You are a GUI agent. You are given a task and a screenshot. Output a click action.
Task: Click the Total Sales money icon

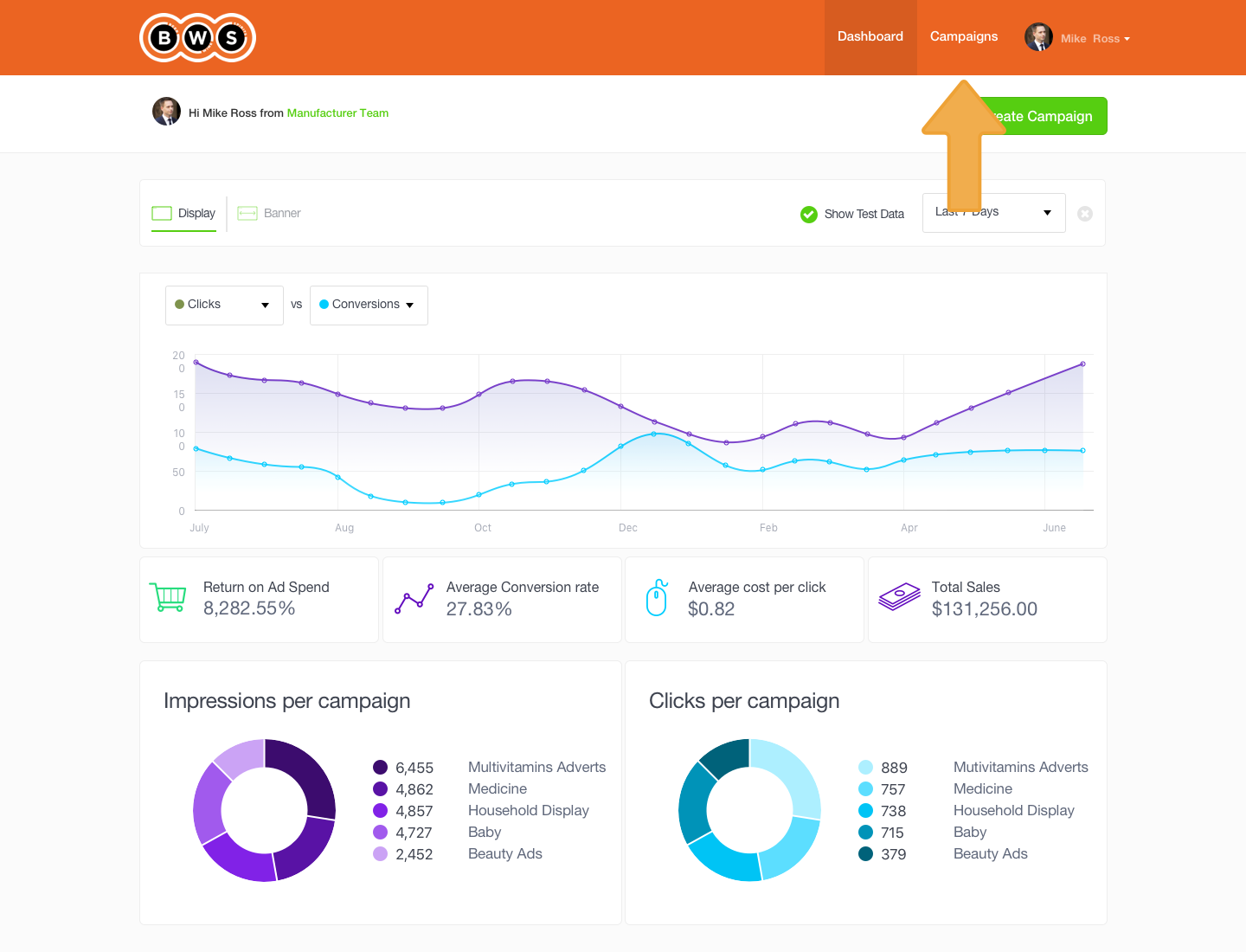tap(900, 597)
